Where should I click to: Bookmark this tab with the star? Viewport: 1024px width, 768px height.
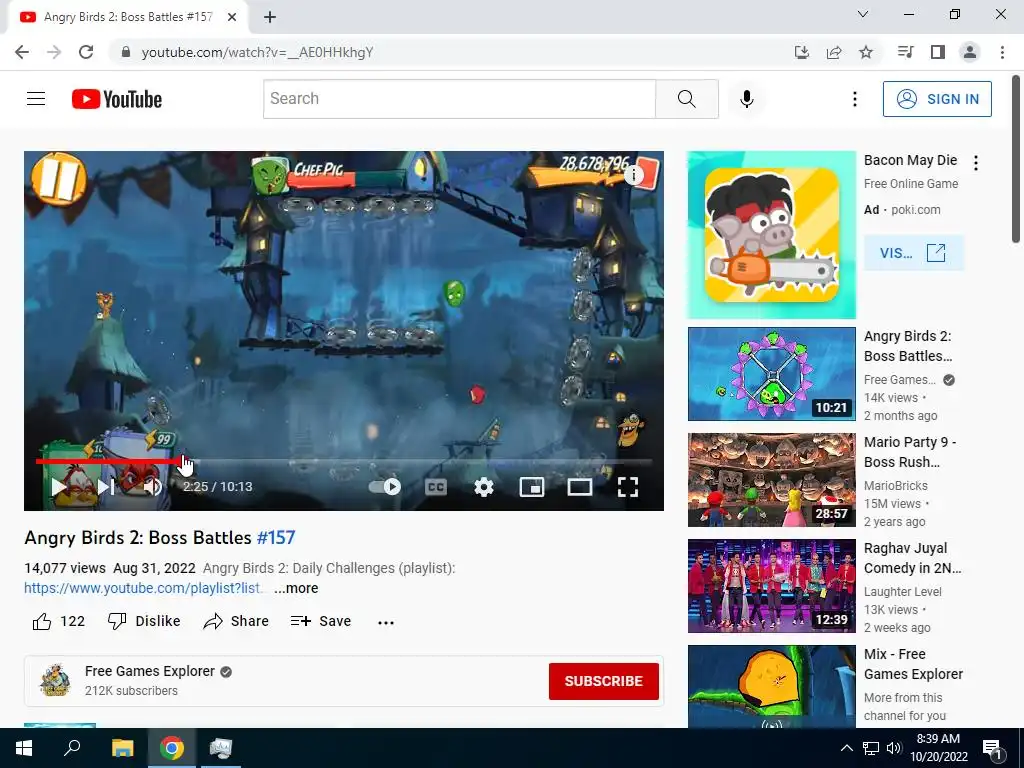point(866,52)
